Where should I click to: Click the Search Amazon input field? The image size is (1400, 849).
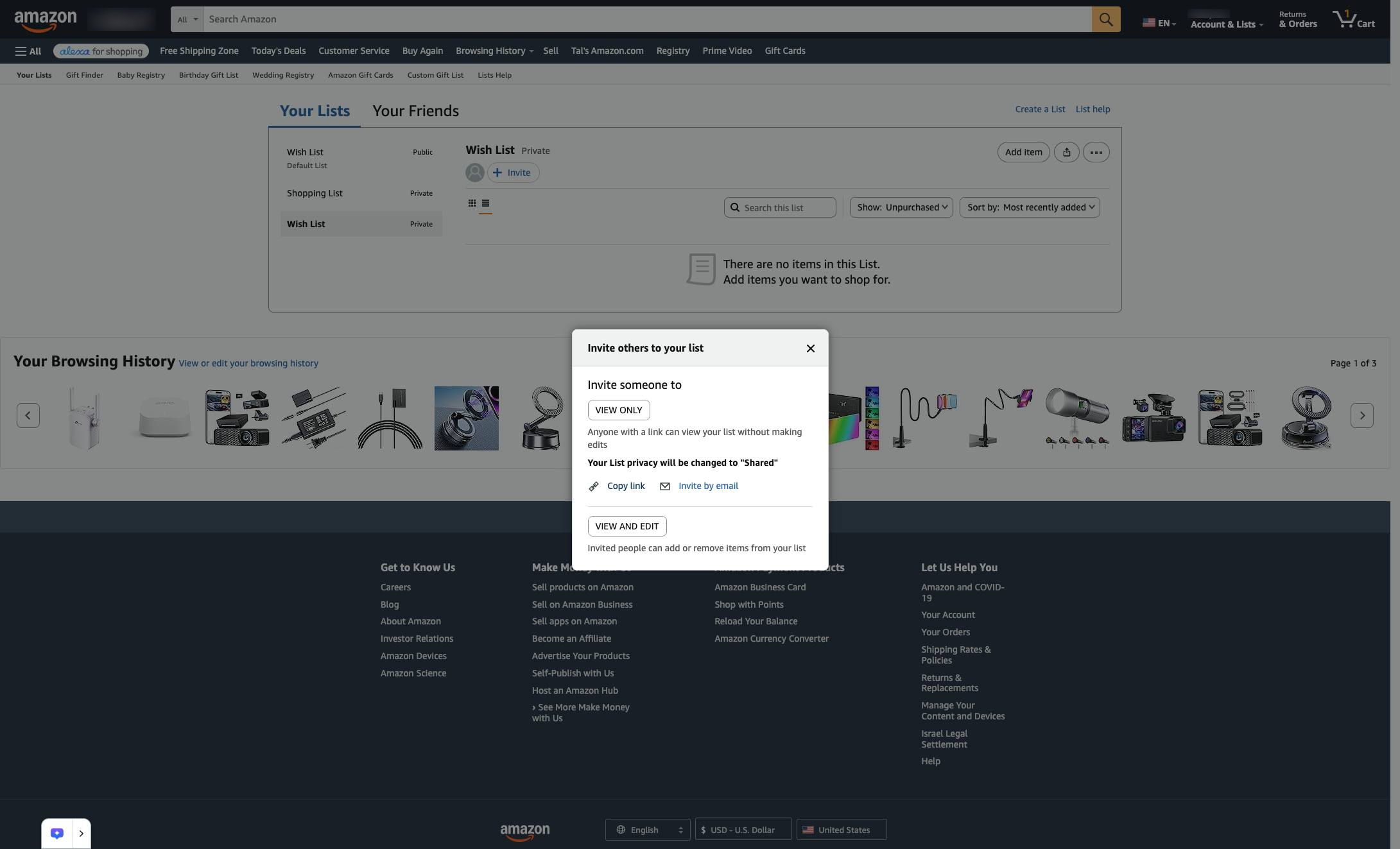tap(648, 19)
